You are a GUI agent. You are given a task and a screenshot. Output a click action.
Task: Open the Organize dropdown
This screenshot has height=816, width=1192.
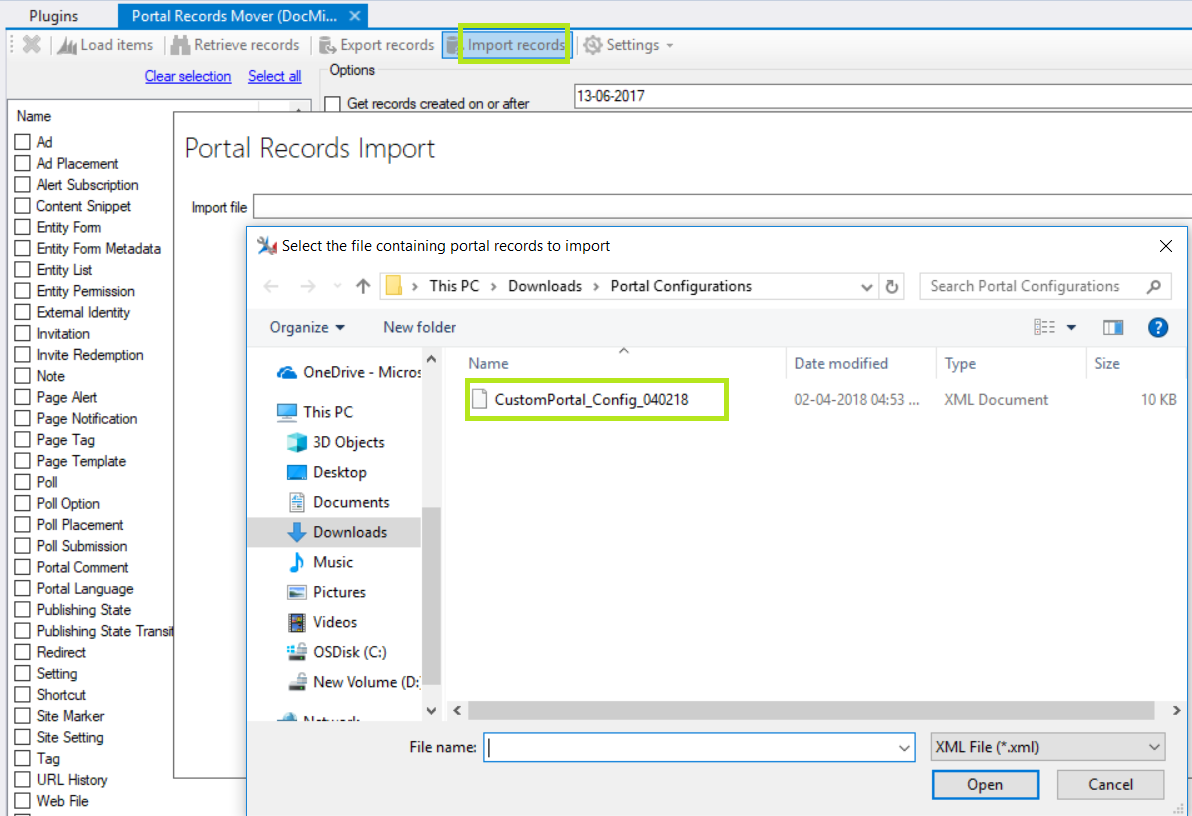(x=307, y=327)
